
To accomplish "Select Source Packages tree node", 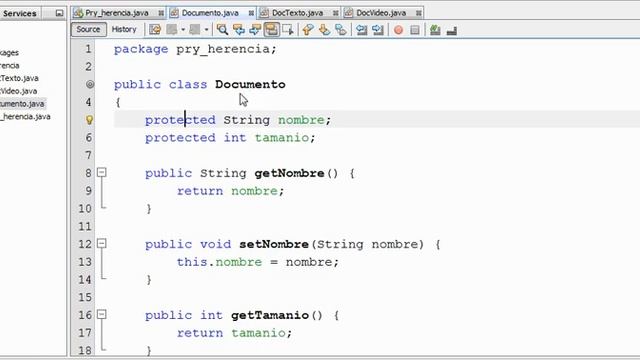I will click(9, 53).
